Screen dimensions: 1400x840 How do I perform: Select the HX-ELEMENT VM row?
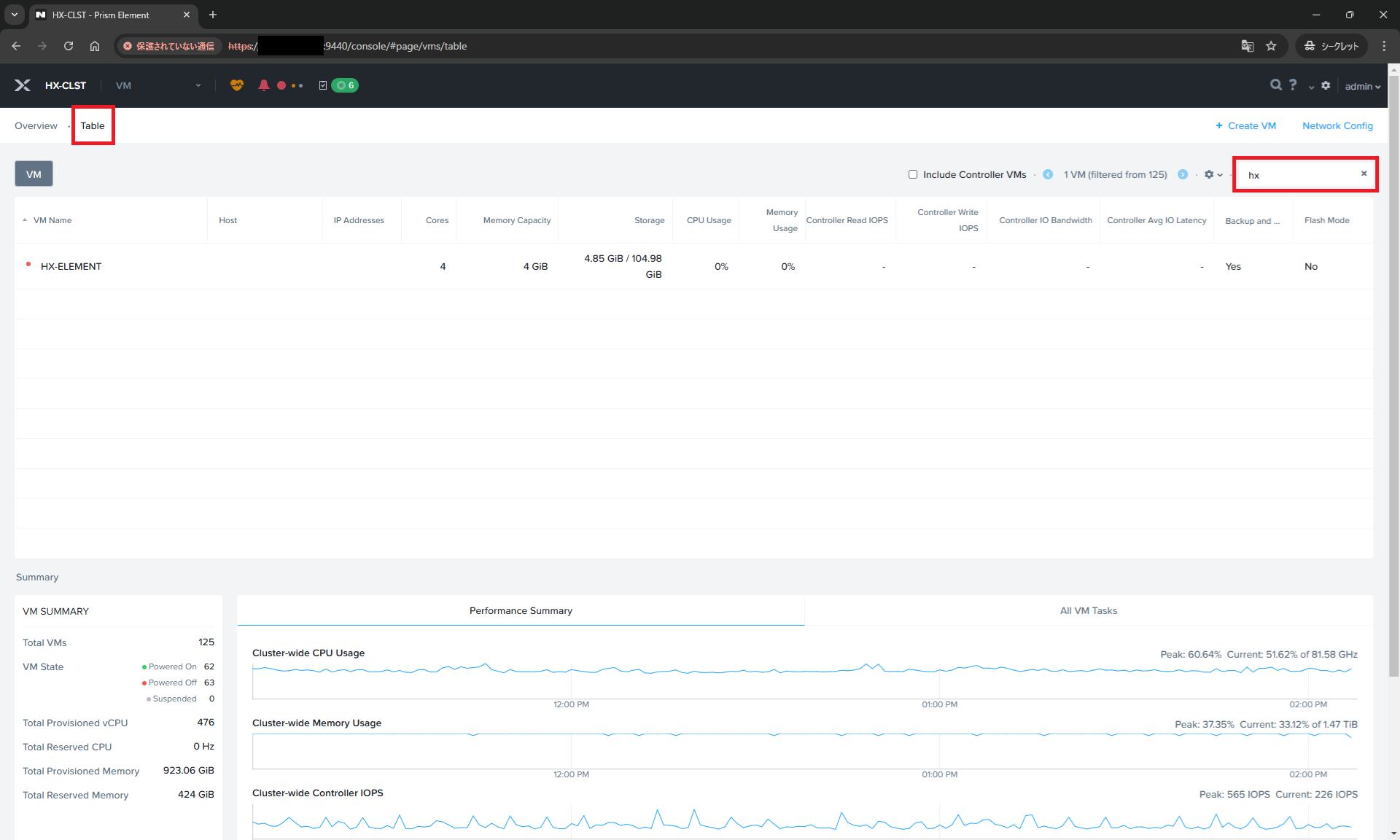693,266
